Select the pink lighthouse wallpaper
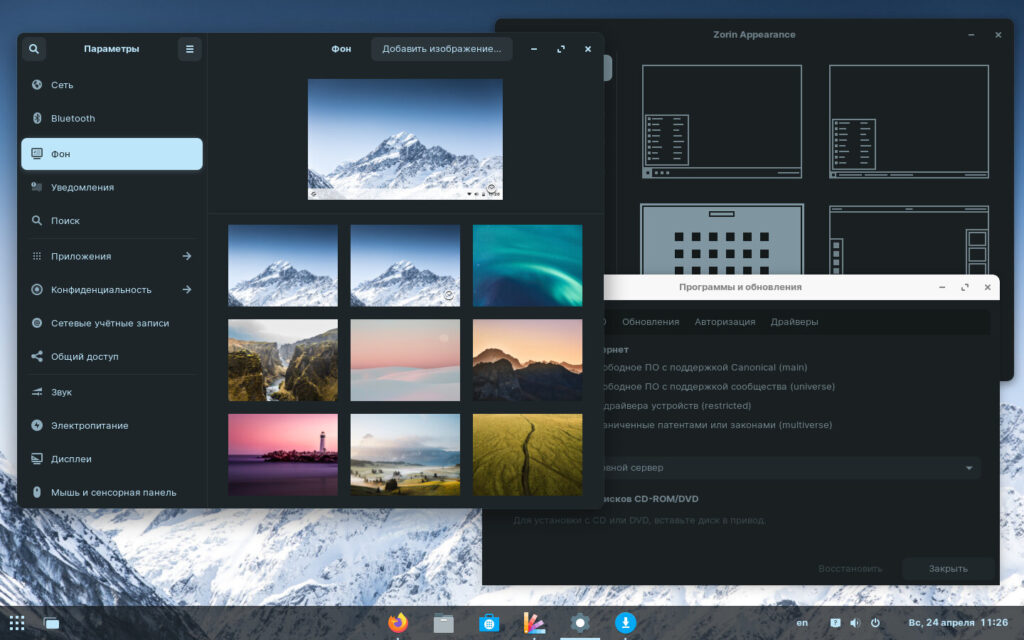 click(x=282, y=454)
